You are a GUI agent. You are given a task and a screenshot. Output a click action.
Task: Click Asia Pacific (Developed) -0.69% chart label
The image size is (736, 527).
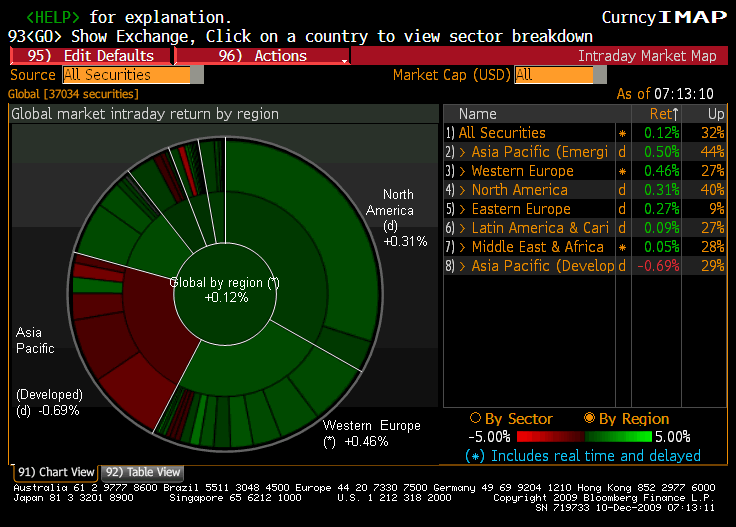(49, 372)
